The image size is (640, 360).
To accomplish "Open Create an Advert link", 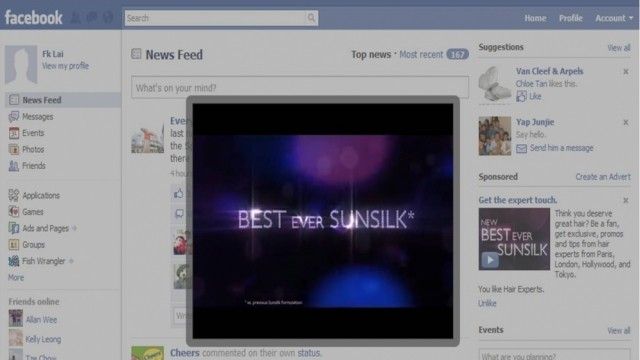I will (x=603, y=177).
